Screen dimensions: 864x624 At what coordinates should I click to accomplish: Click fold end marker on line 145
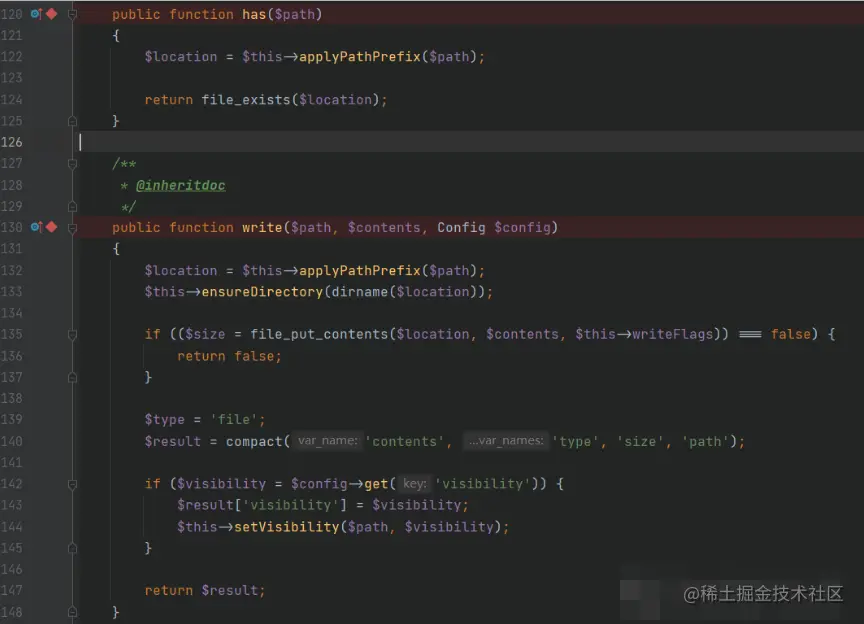[x=72, y=548]
